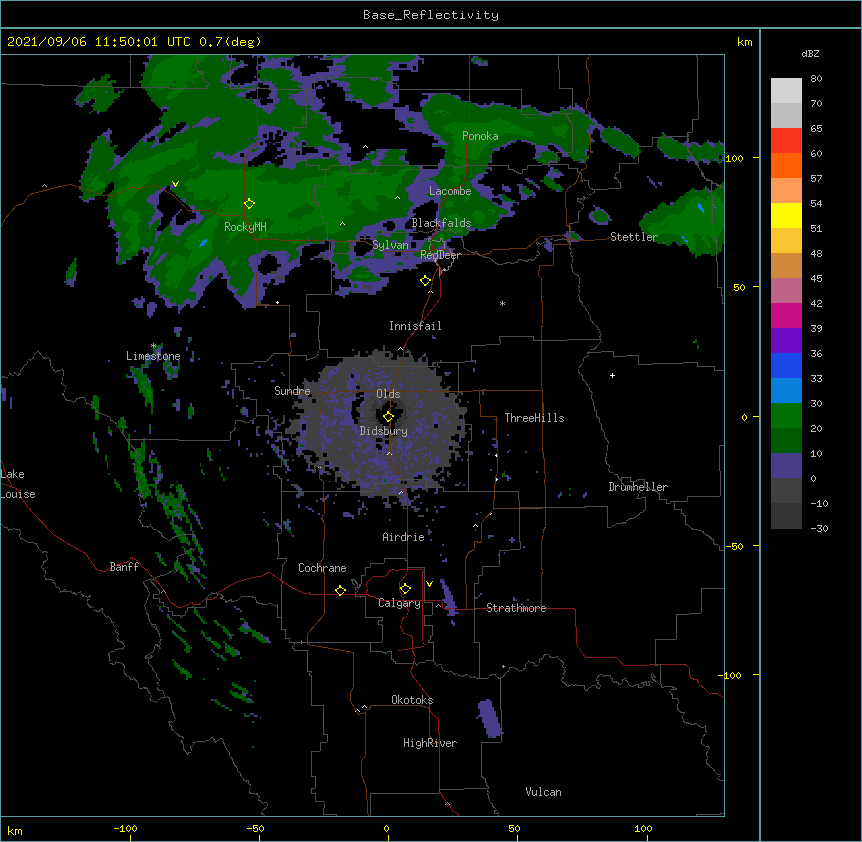Pick the lightest gray 70-80 dBZ legend swatch

786,91
